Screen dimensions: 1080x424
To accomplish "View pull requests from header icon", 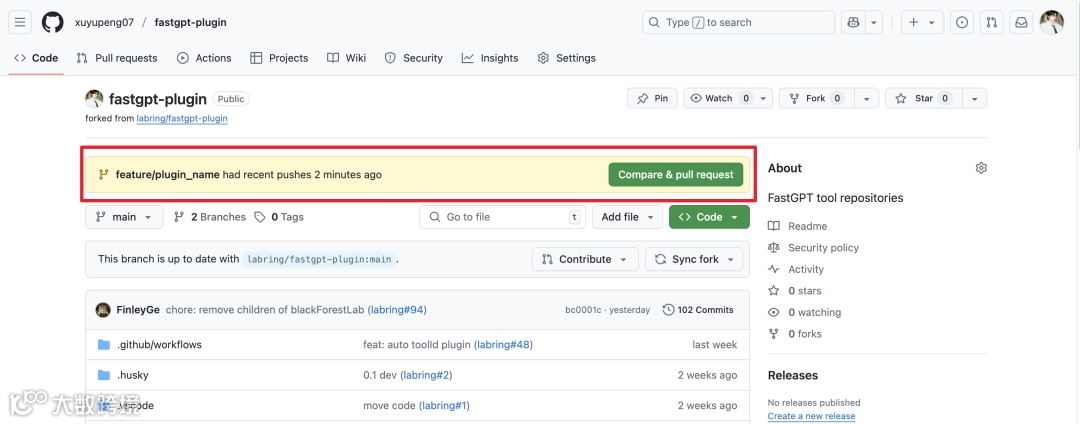I will [992, 22].
